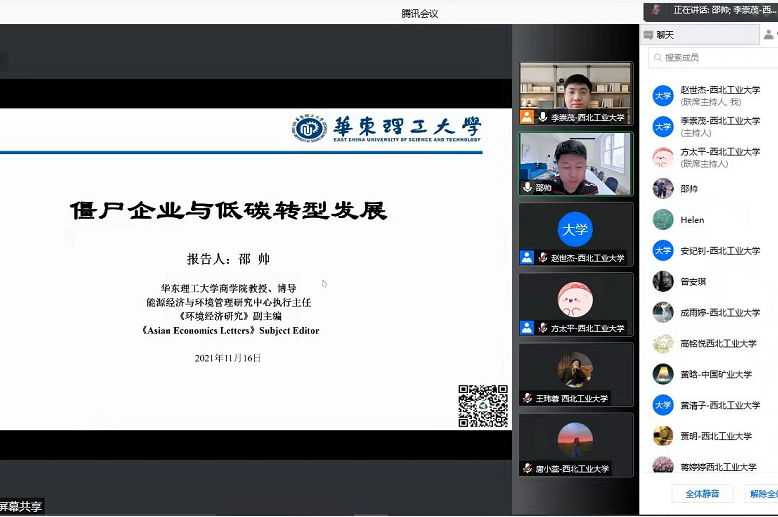Click the microphone icon on 邵帅's video tile
Screen dimensions: 778x517
tap(527, 187)
